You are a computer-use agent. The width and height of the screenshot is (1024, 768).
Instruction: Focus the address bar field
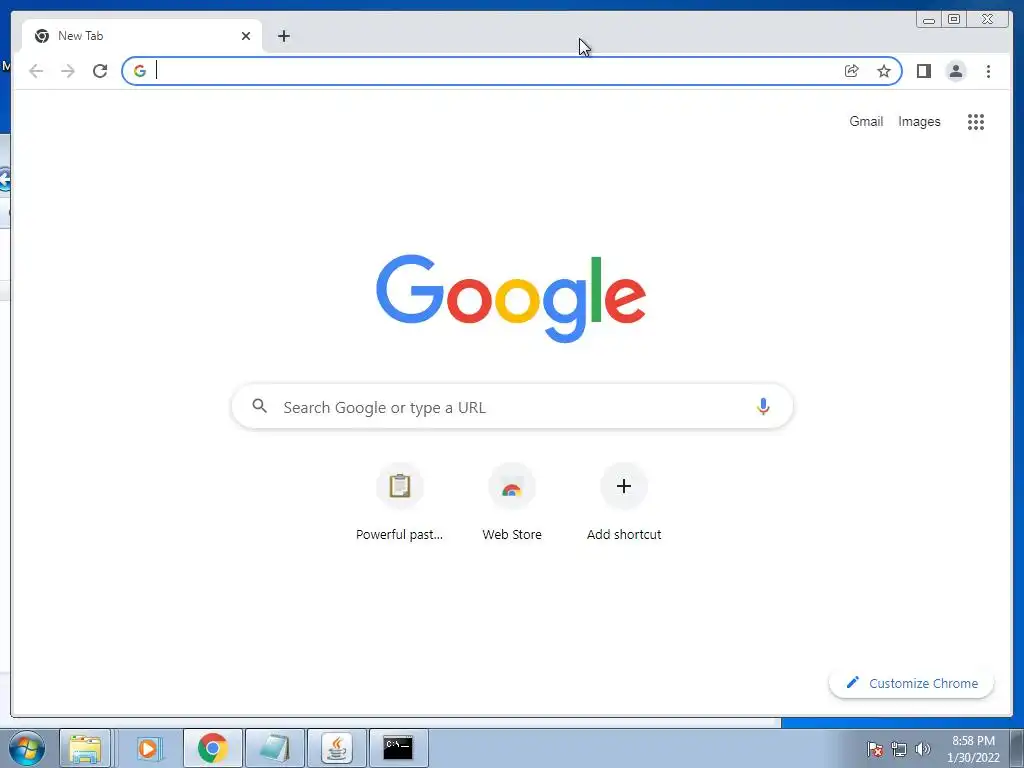coord(512,71)
